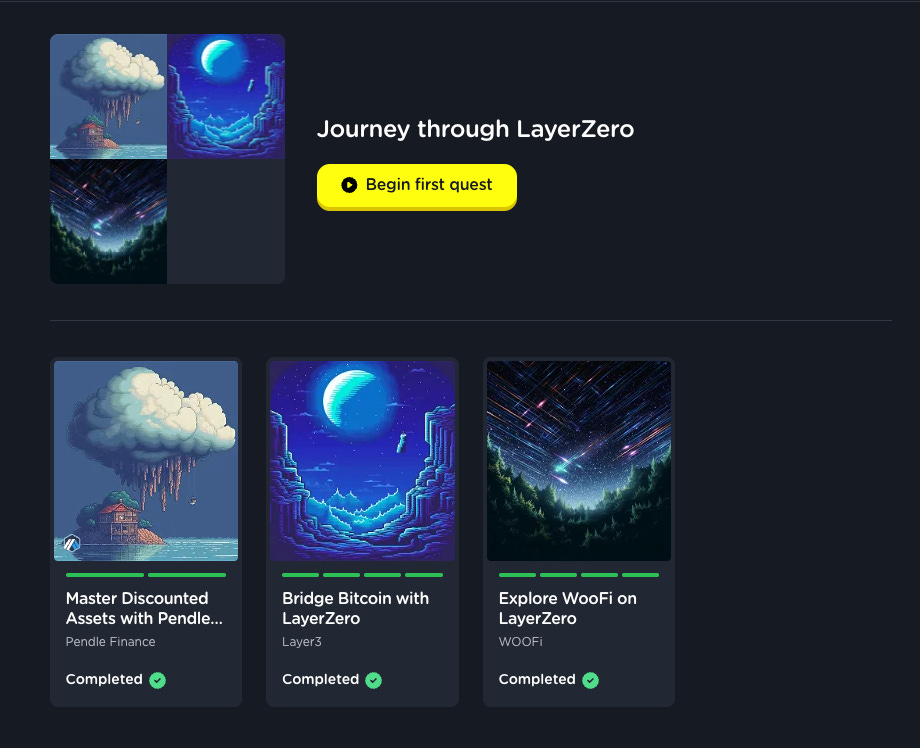Open the Bridge Bitcoin with LayerZero quest title
This screenshot has height=748, width=920.
(x=356, y=608)
